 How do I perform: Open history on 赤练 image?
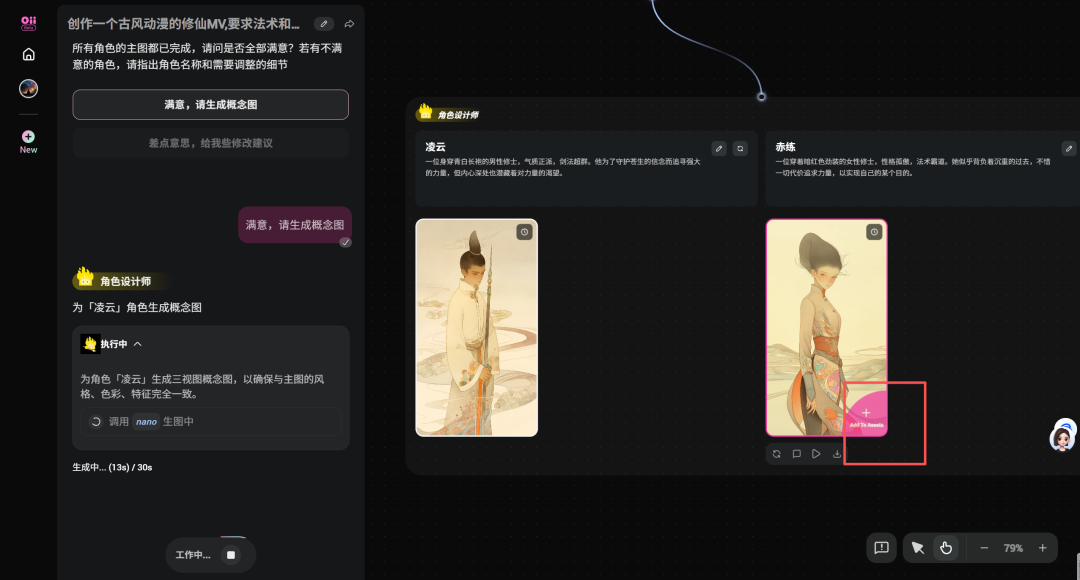pyautogui.click(x=874, y=232)
